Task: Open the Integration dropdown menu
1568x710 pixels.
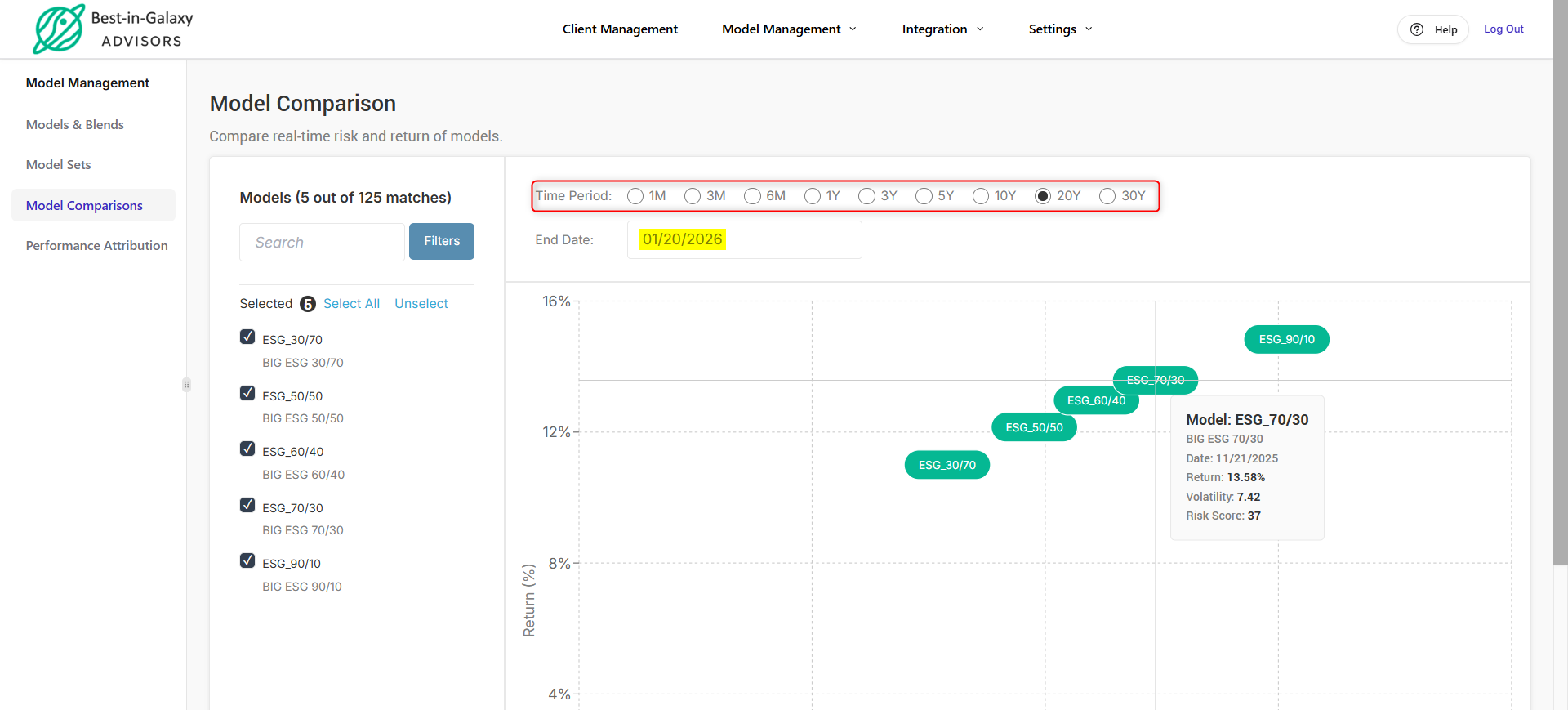Action: pos(942,29)
